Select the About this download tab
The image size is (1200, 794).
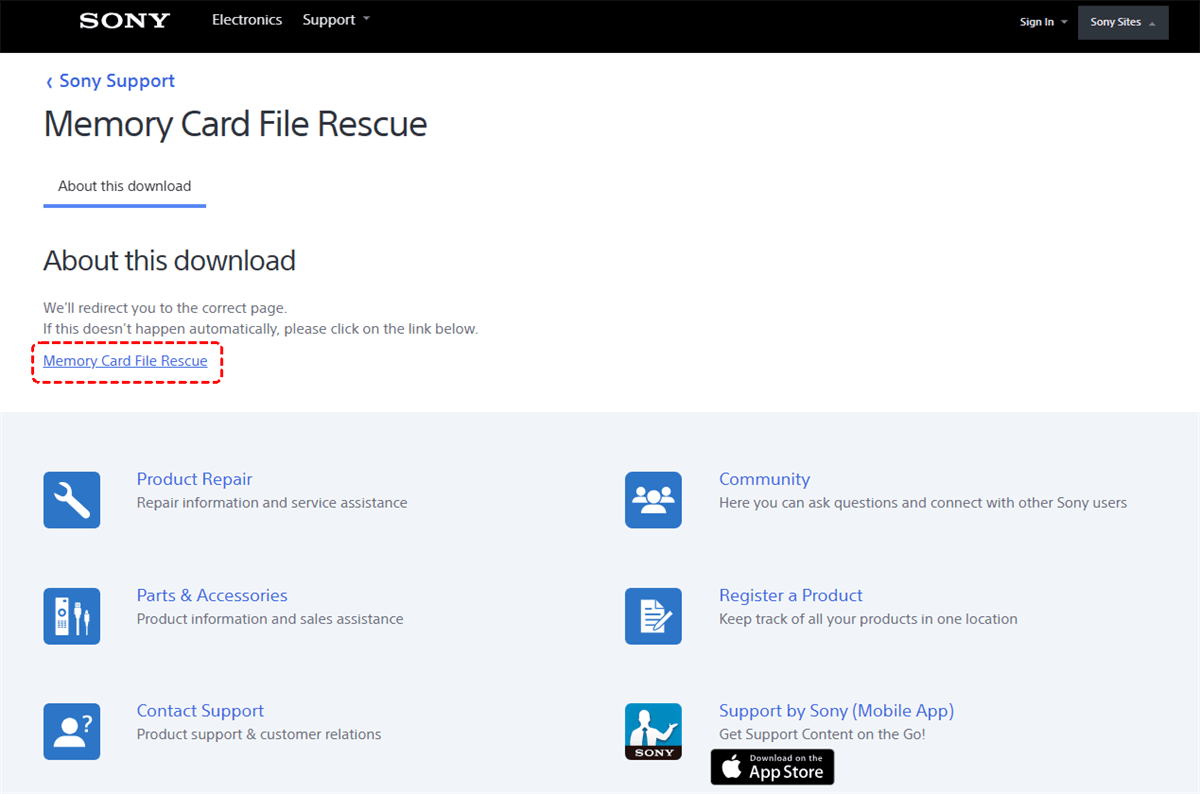pos(124,186)
